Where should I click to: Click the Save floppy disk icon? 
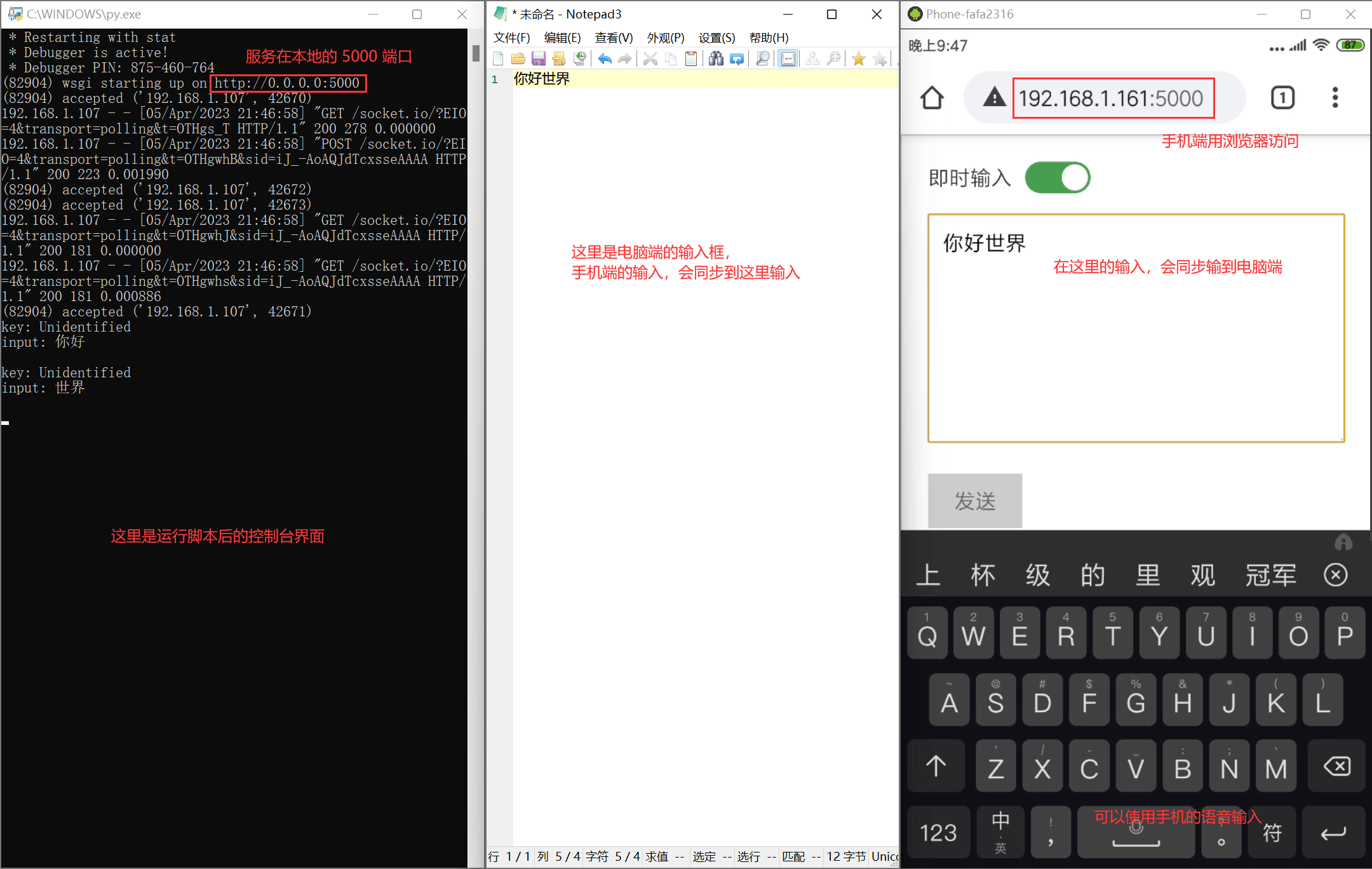(539, 59)
